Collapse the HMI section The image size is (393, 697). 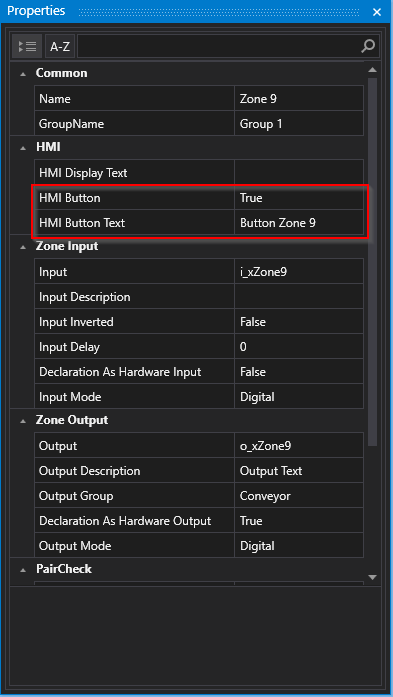pyautogui.click(x=23, y=148)
